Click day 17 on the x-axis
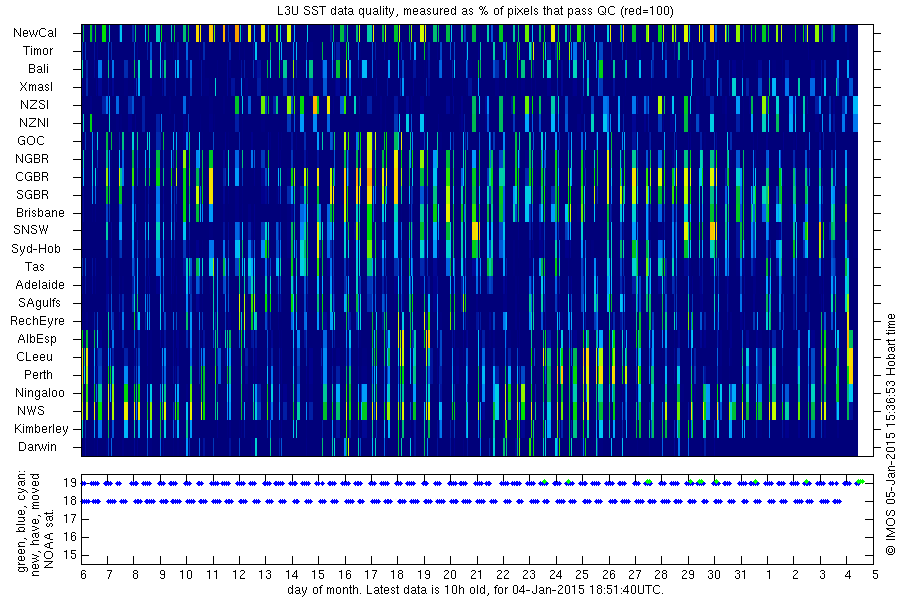The width and height of the screenshot is (900, 600). pos(371,575)
